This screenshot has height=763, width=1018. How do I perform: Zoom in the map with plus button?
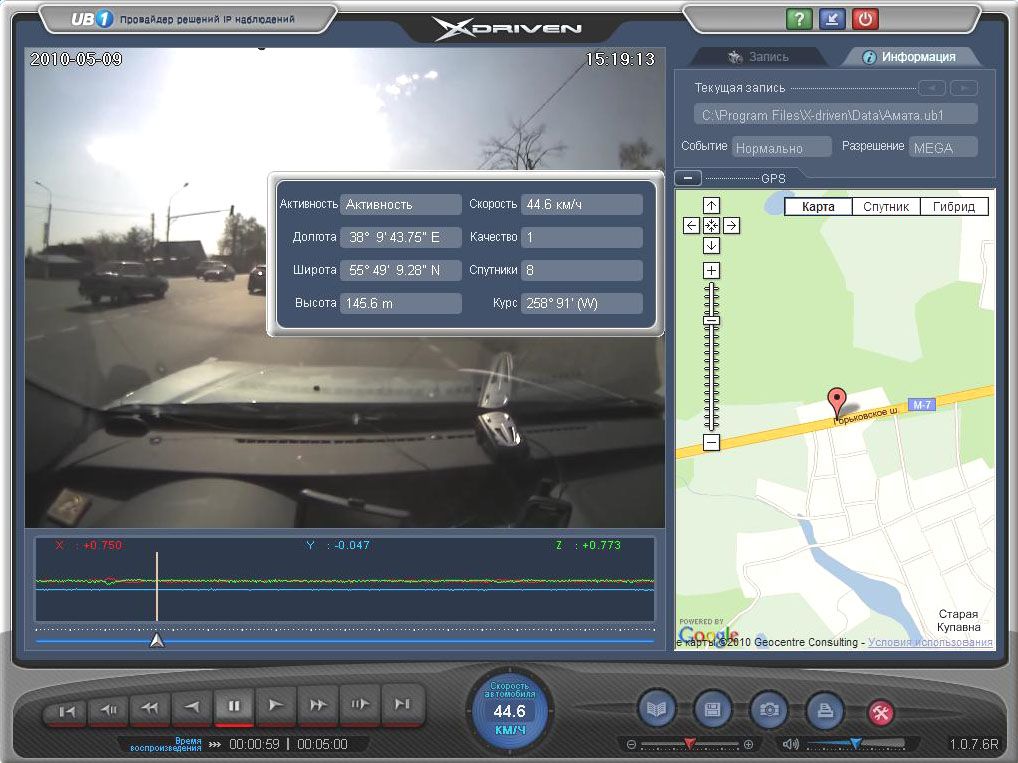point(712,270)
